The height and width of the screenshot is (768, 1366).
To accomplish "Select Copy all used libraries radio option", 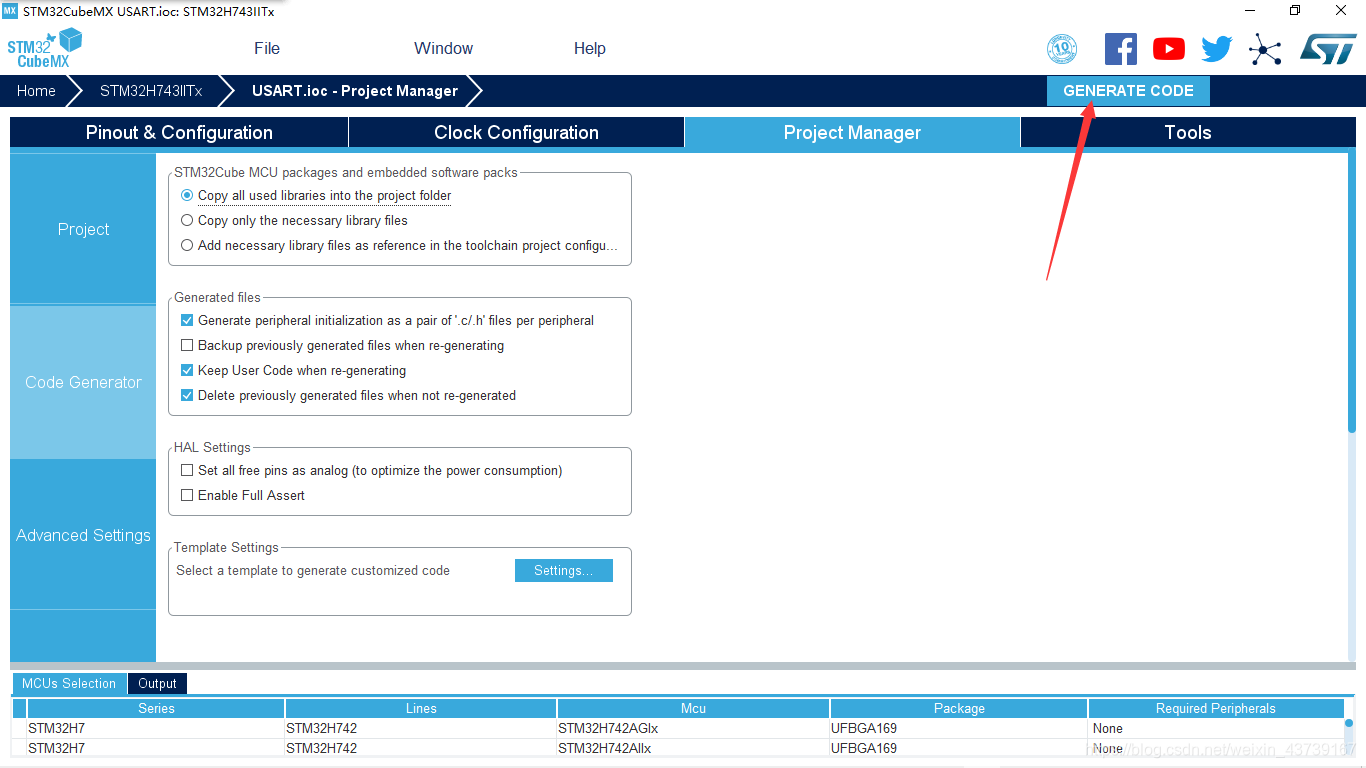I will click(187, 195).
